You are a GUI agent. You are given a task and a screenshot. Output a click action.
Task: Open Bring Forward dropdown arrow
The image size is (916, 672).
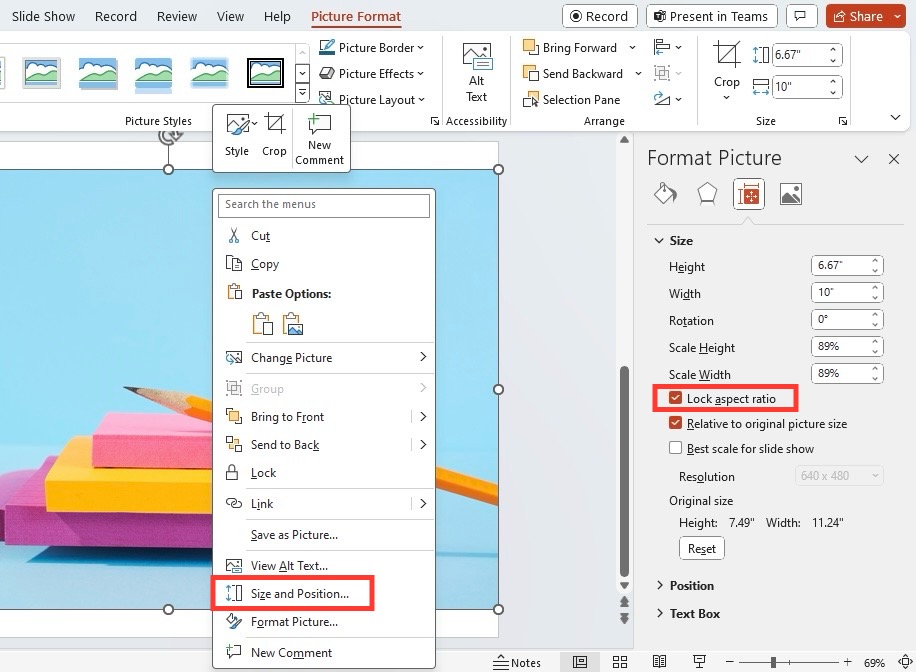coord(633,47)
